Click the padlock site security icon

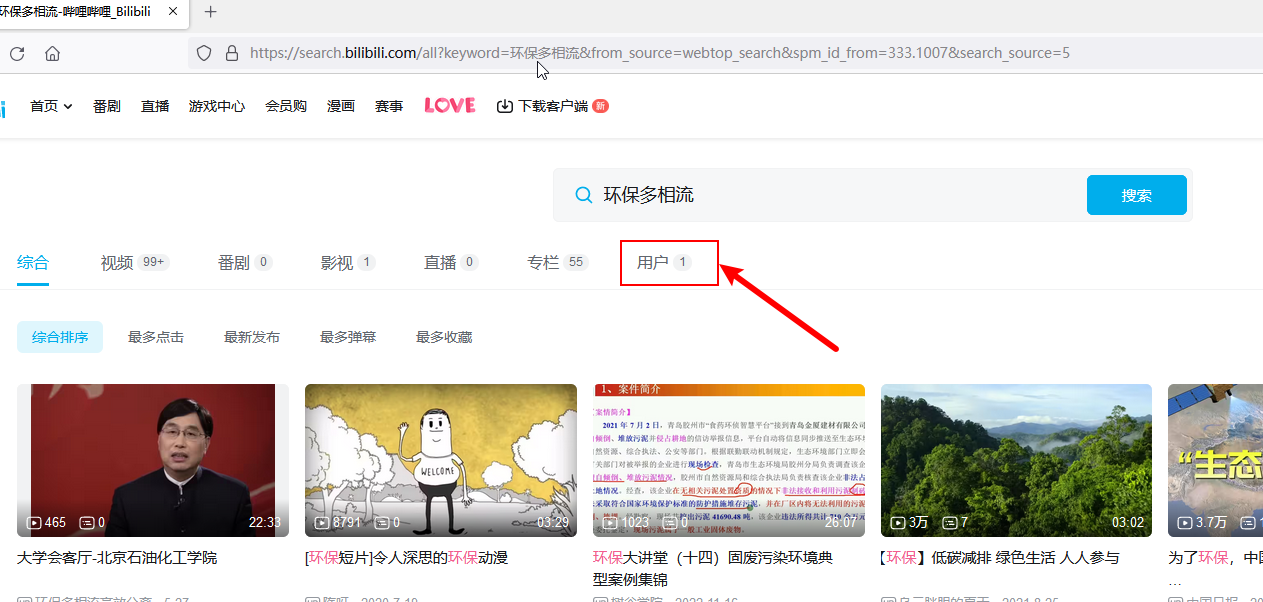click(232, 53)
